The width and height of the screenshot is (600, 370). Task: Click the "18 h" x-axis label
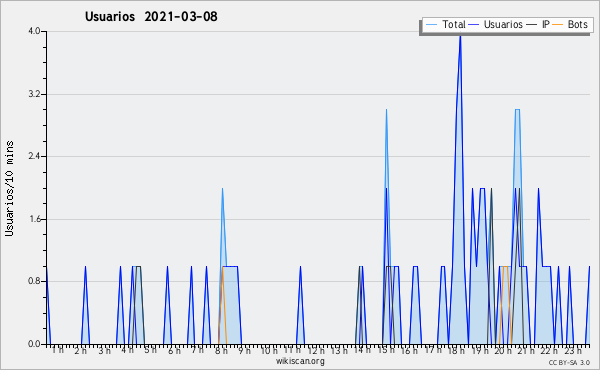[456, 350]
